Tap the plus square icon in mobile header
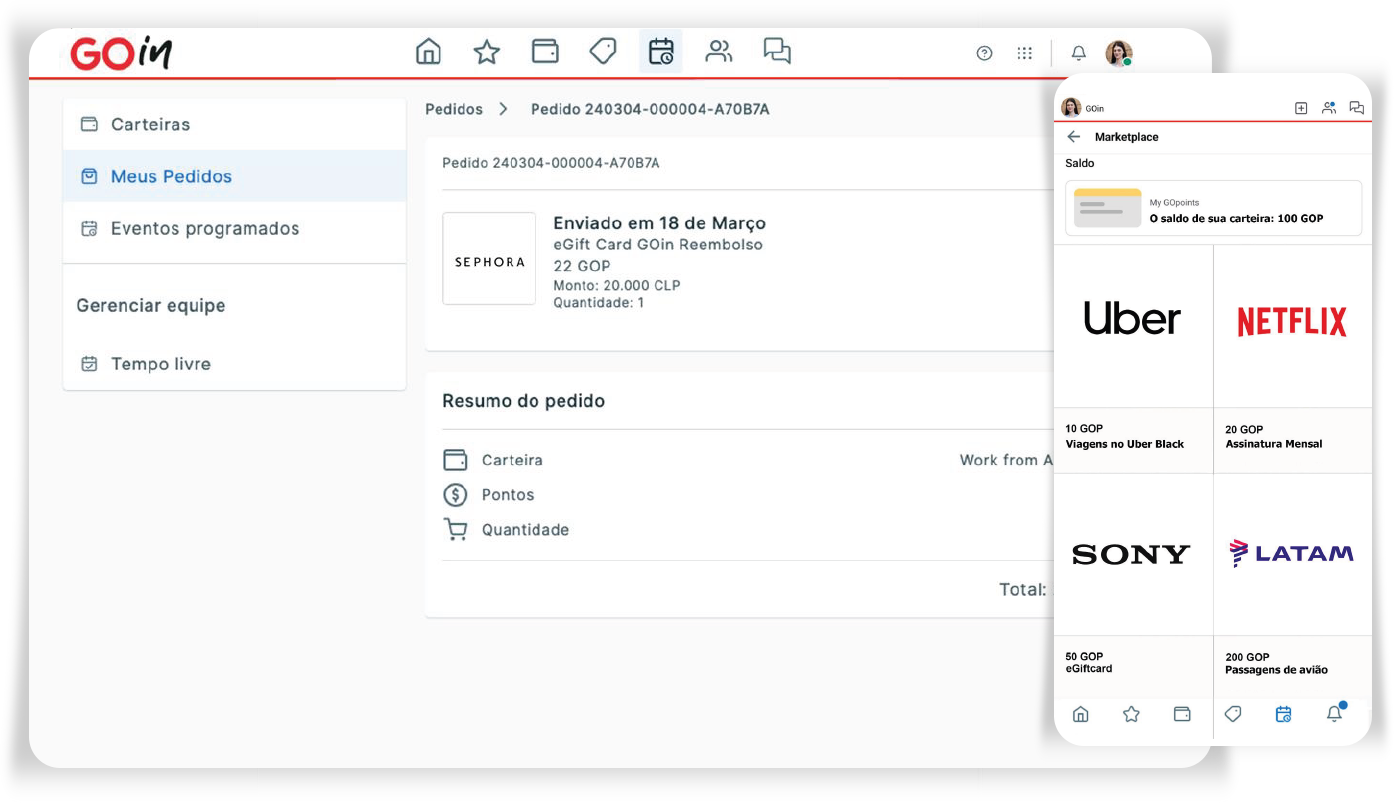The height and width of the screenshot is (803, 1394). click(x=1301, y=108)
